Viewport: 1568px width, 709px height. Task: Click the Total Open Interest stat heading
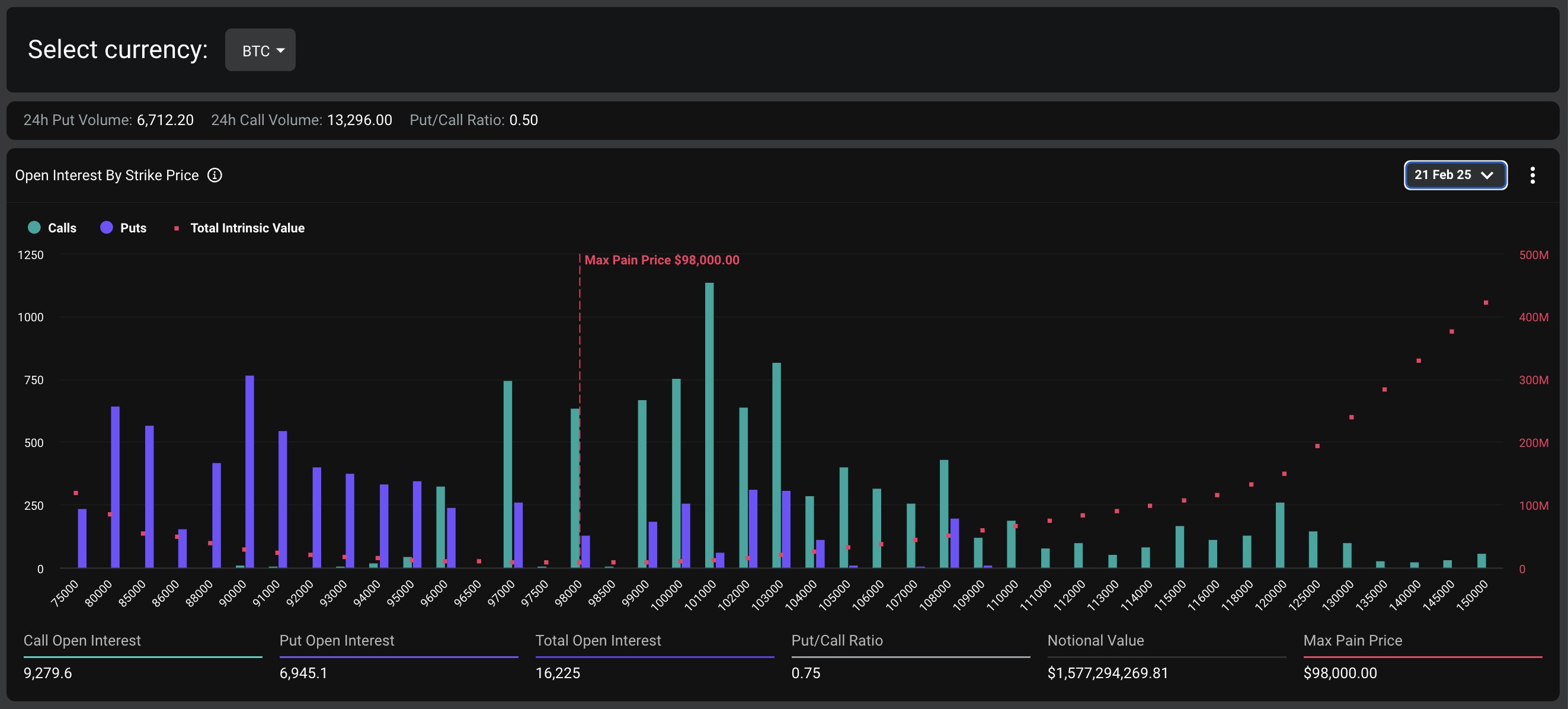pos(598,640)
